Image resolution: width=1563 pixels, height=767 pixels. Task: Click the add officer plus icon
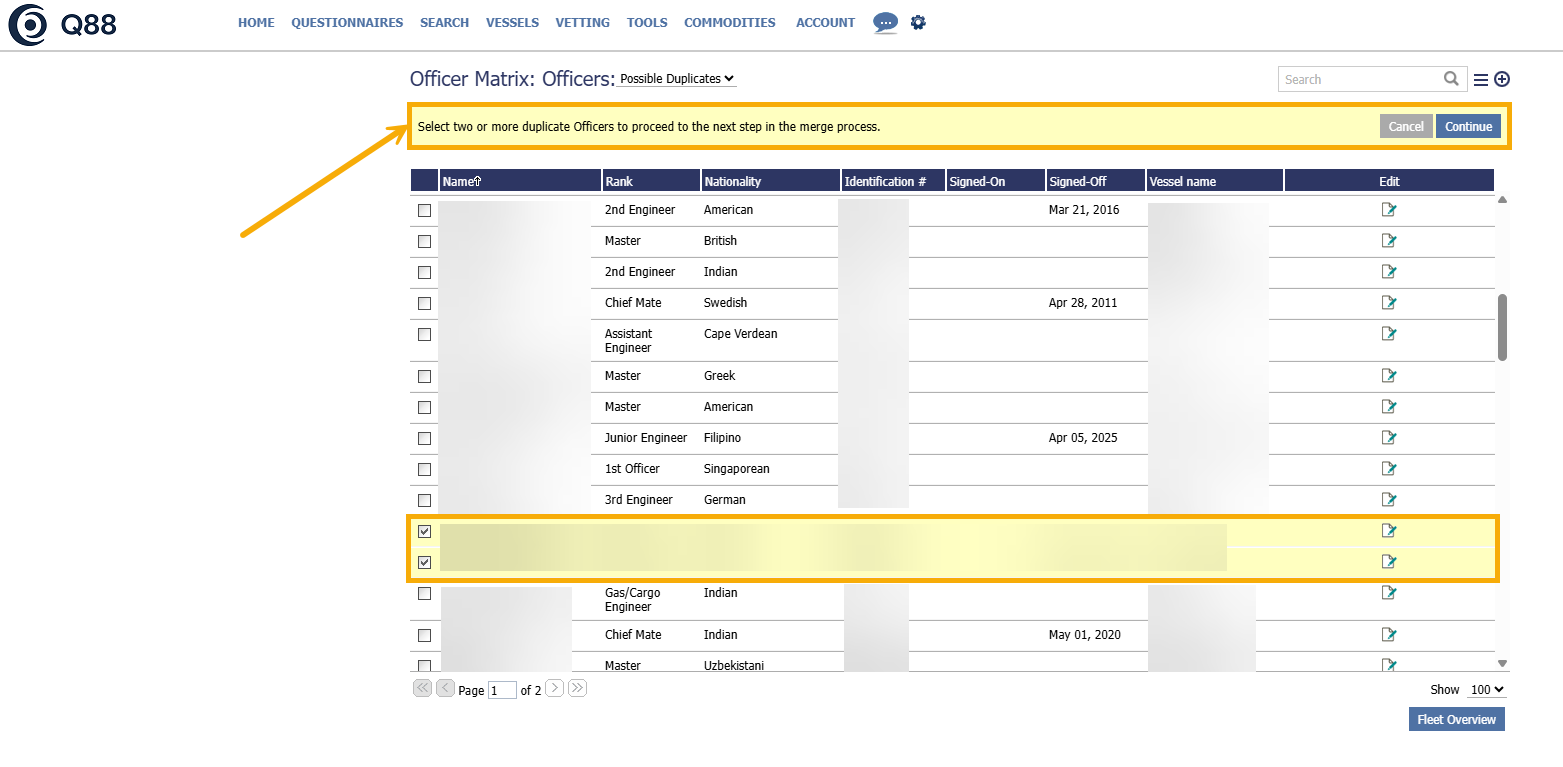[x=1501, y=80]
